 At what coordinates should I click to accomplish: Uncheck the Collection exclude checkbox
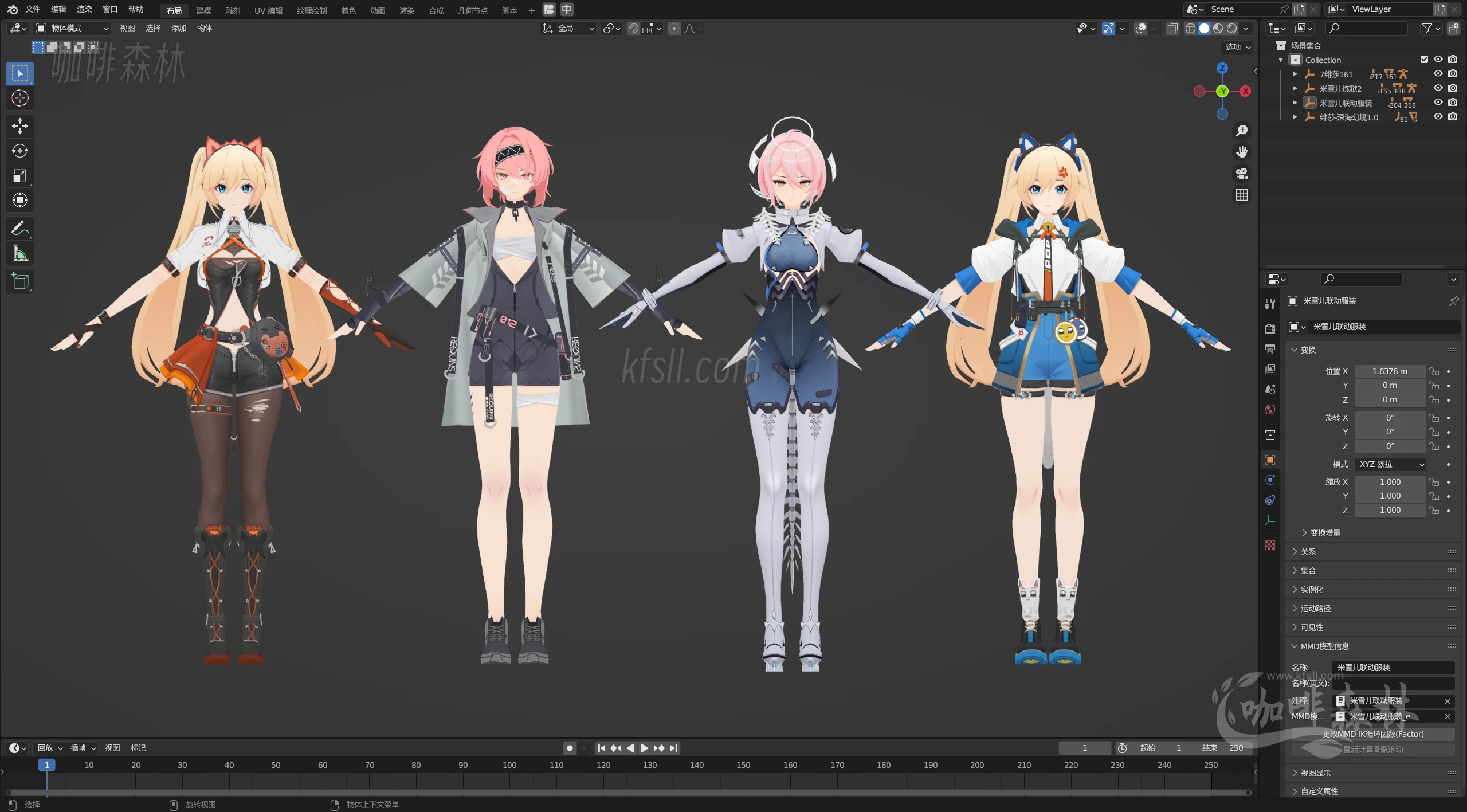(1424, 60)
